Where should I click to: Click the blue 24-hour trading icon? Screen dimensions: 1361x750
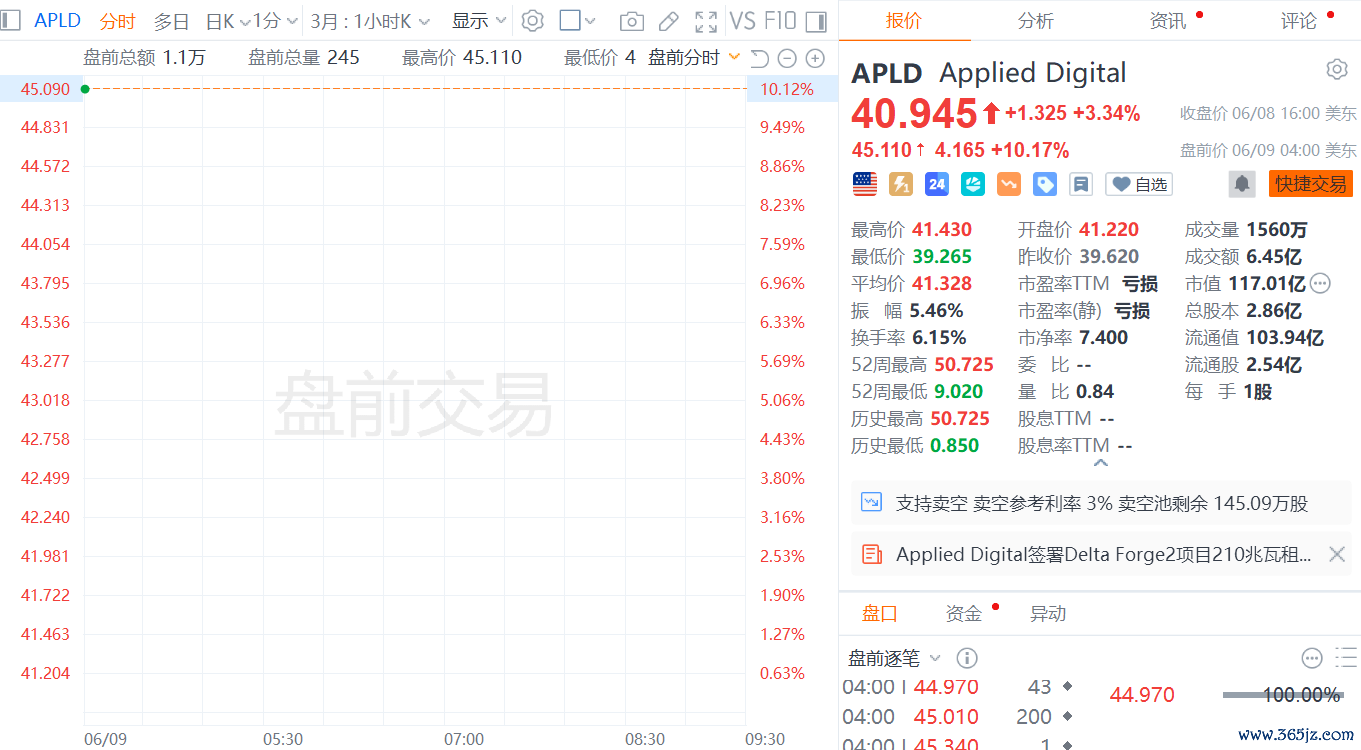click(x=937, y=184)
